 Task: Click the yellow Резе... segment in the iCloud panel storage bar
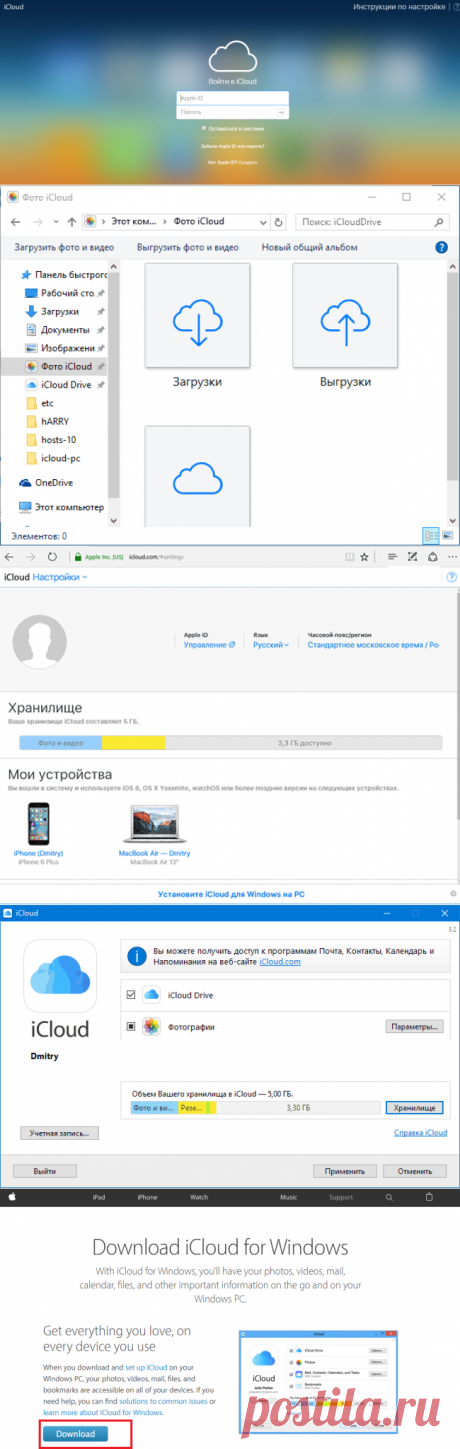[x=191, y=1108]
